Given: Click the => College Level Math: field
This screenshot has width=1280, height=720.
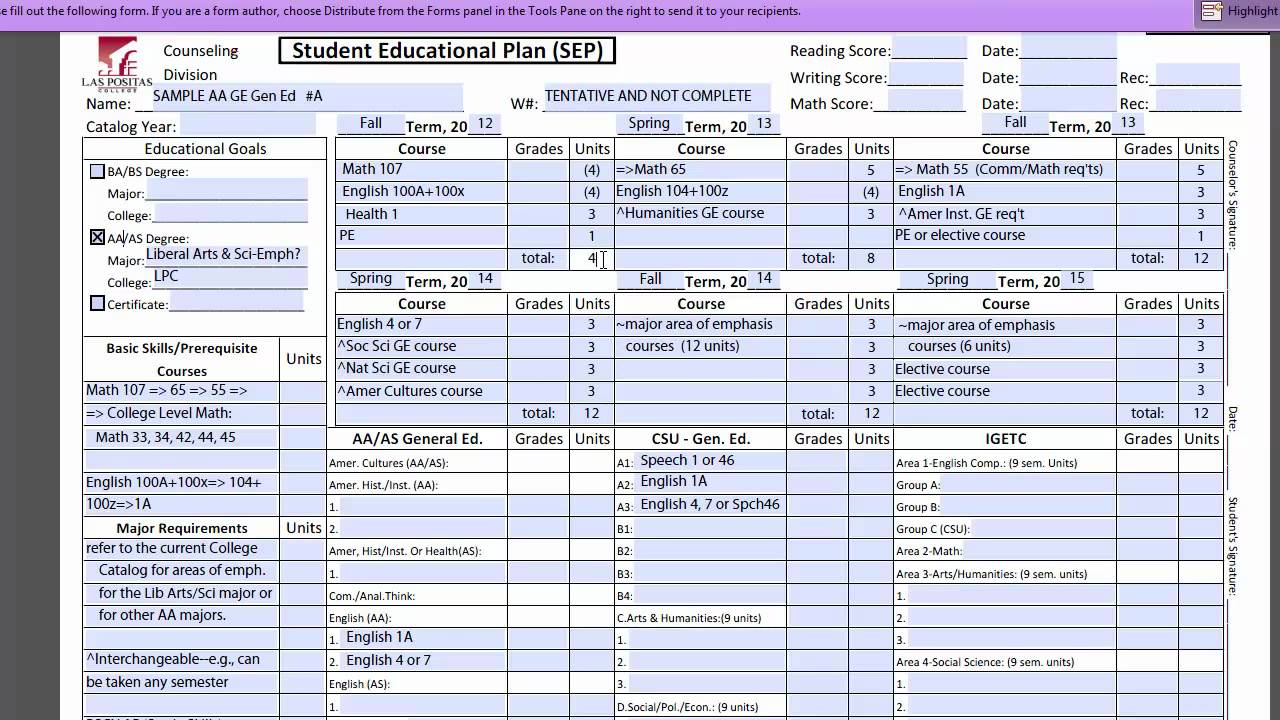Looking at the screenshot, I should (x=181, y=413).
